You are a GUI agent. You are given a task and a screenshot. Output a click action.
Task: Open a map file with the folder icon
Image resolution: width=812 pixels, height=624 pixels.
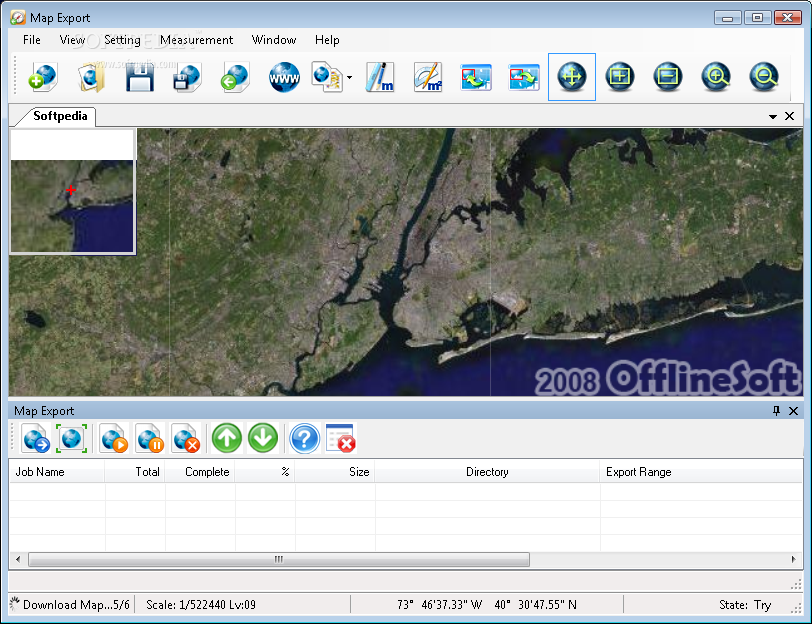pyautogui.click(x=91, y=77)
